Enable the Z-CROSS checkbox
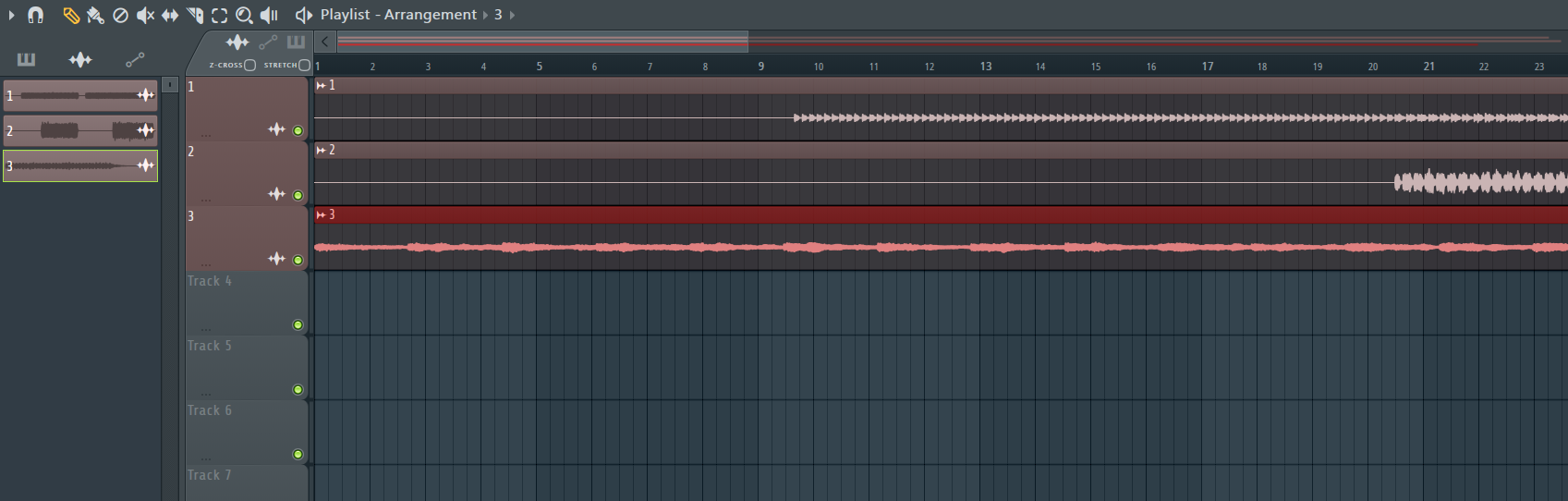This screenshot has height=501, width=1568. pos(249,66)
